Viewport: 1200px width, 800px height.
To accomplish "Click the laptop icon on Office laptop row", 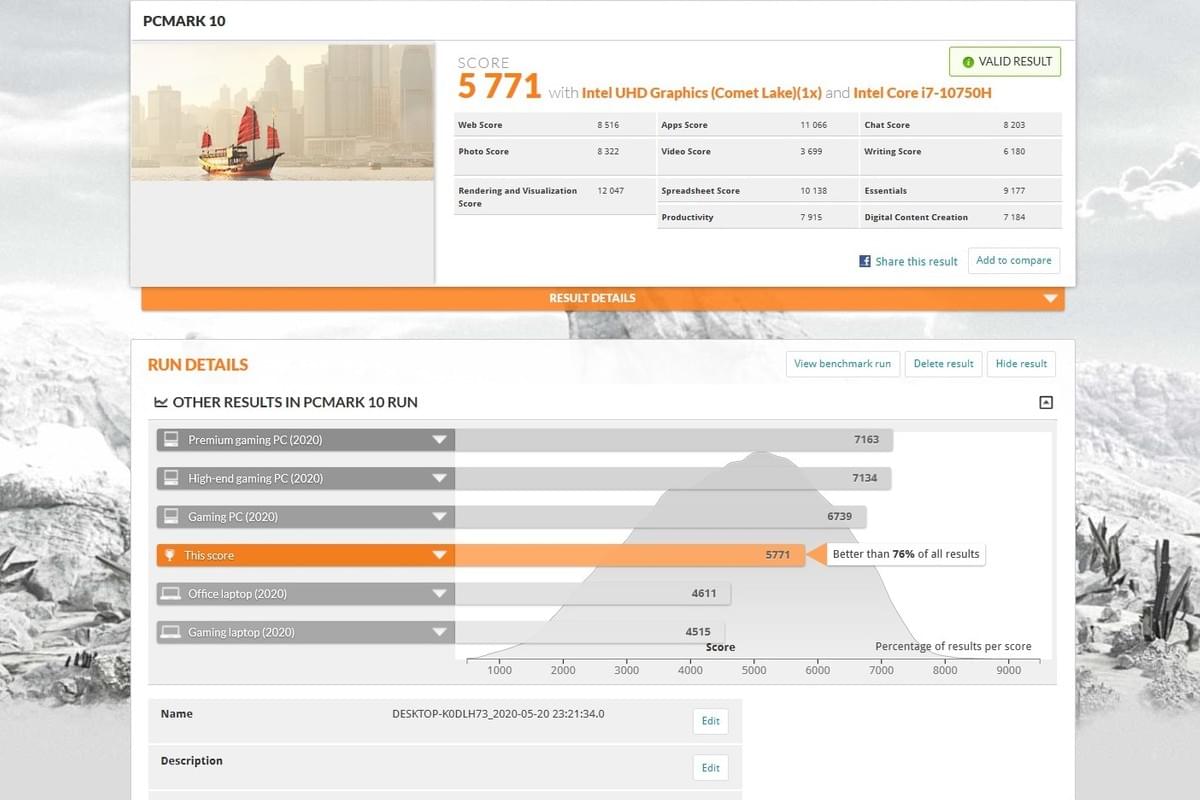I will 171,594.
